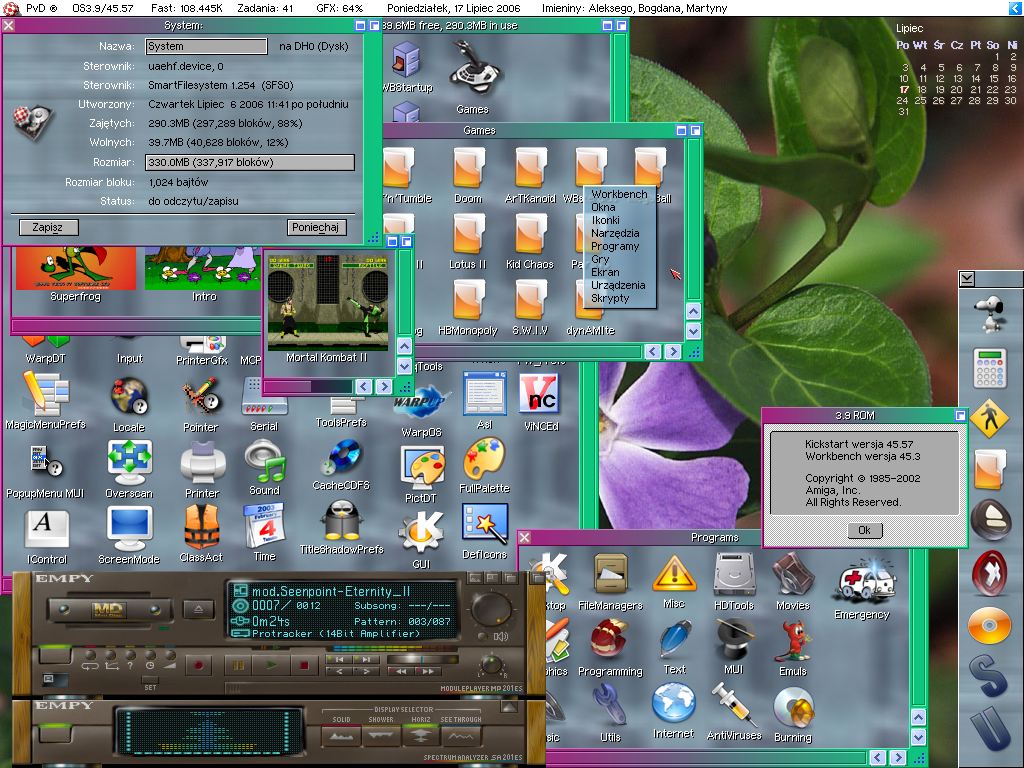Choose Skrypty from the popup menu
The height and width of the screenshot is (768, 1024).
[619, 298]
